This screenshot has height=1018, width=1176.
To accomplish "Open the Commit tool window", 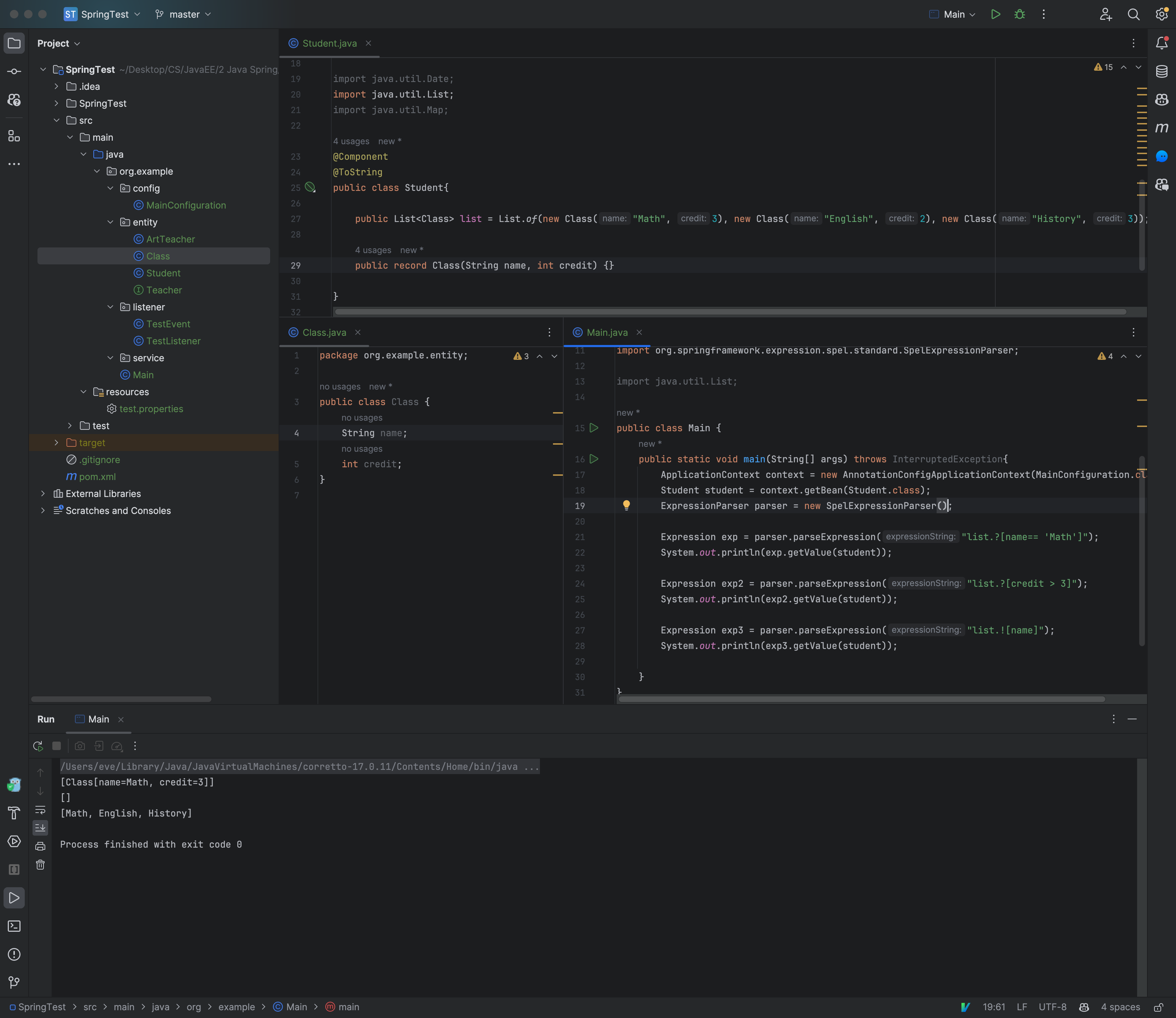I will coord(14,71).
